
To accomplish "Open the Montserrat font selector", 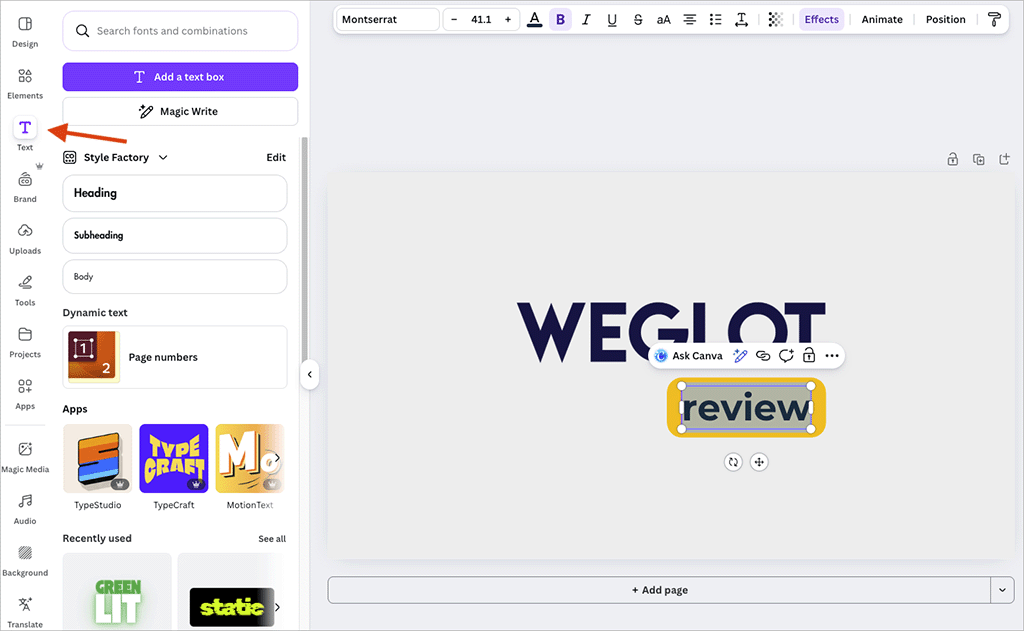I will point(387,20).
